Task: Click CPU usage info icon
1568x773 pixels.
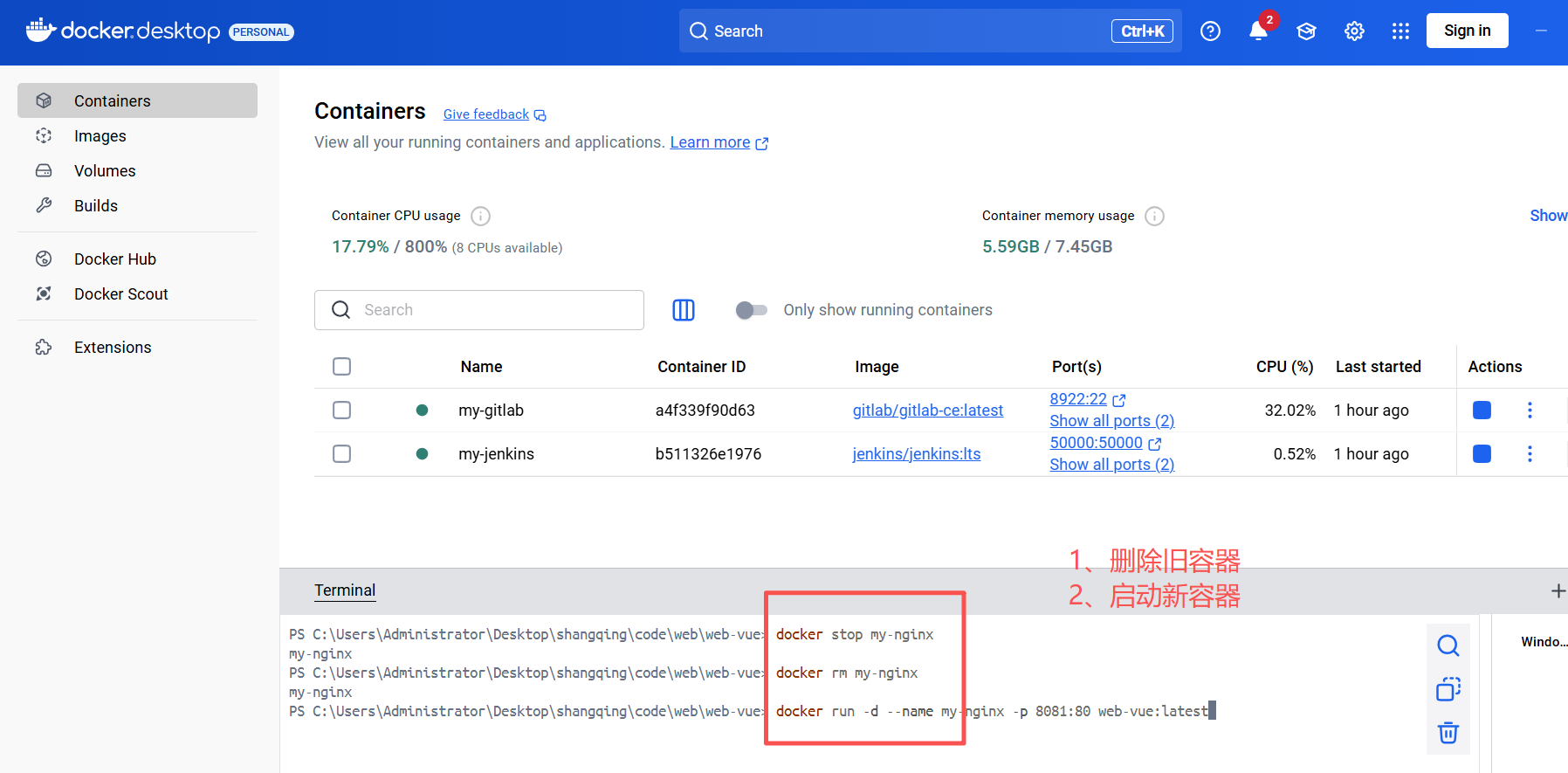Action: pyautogui.click(x=480, y=216)
